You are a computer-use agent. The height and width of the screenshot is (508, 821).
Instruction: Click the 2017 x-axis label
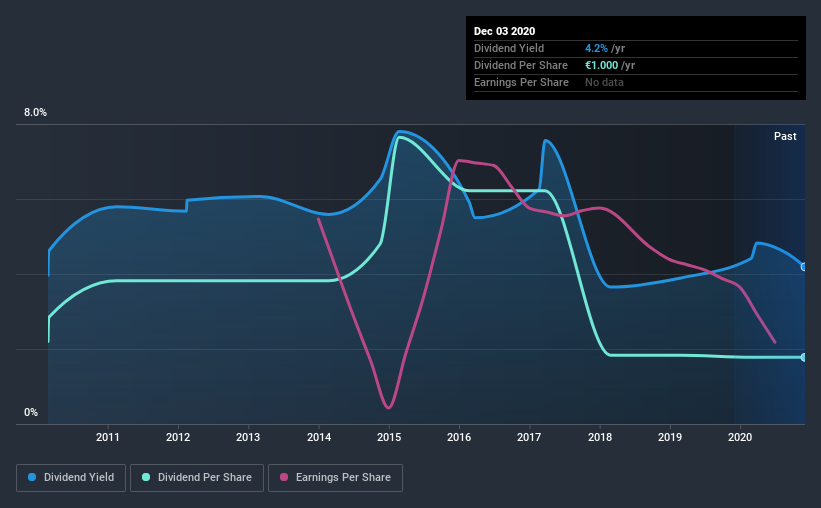coord(529,437)
